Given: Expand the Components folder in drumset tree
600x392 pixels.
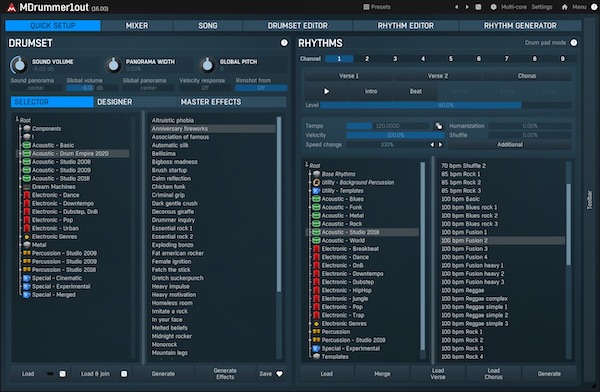Looking at the screenshot, I should pyautogui.click(x=20, y=129).
